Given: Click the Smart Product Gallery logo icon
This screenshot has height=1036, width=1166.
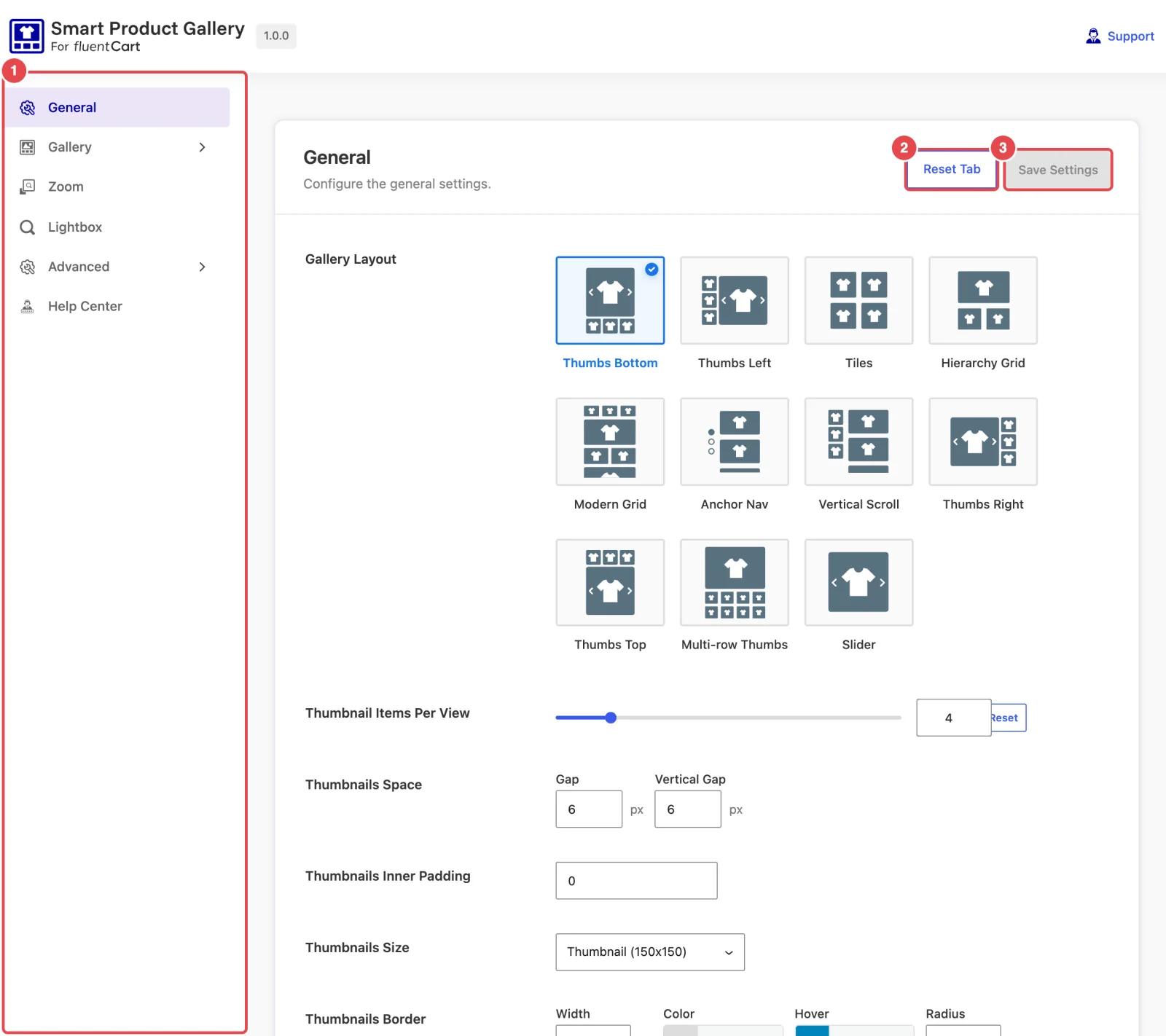Looking at the screenshot, I should (27, 36).
